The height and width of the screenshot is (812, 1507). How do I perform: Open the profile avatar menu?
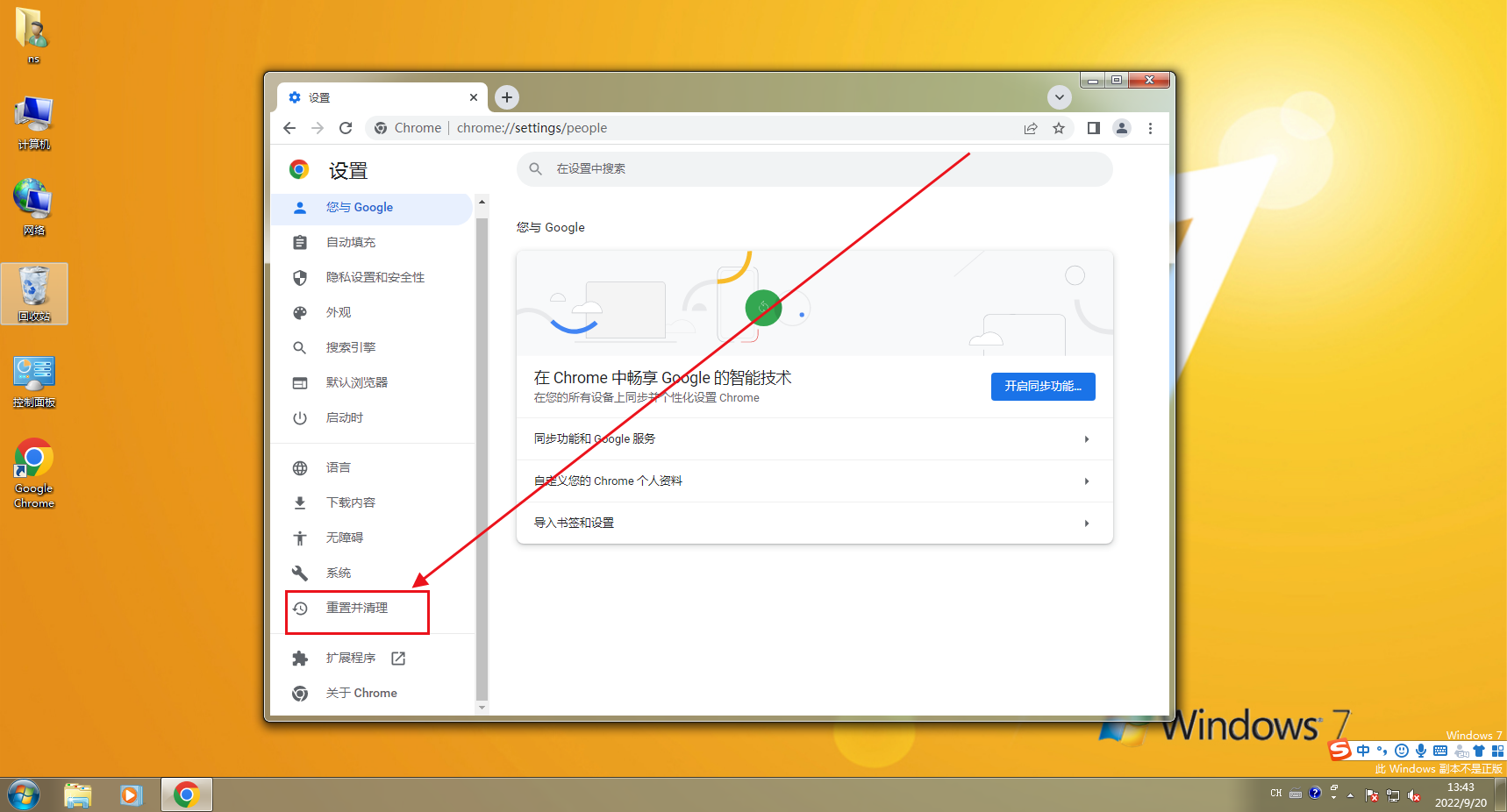tap(1122, 128)
